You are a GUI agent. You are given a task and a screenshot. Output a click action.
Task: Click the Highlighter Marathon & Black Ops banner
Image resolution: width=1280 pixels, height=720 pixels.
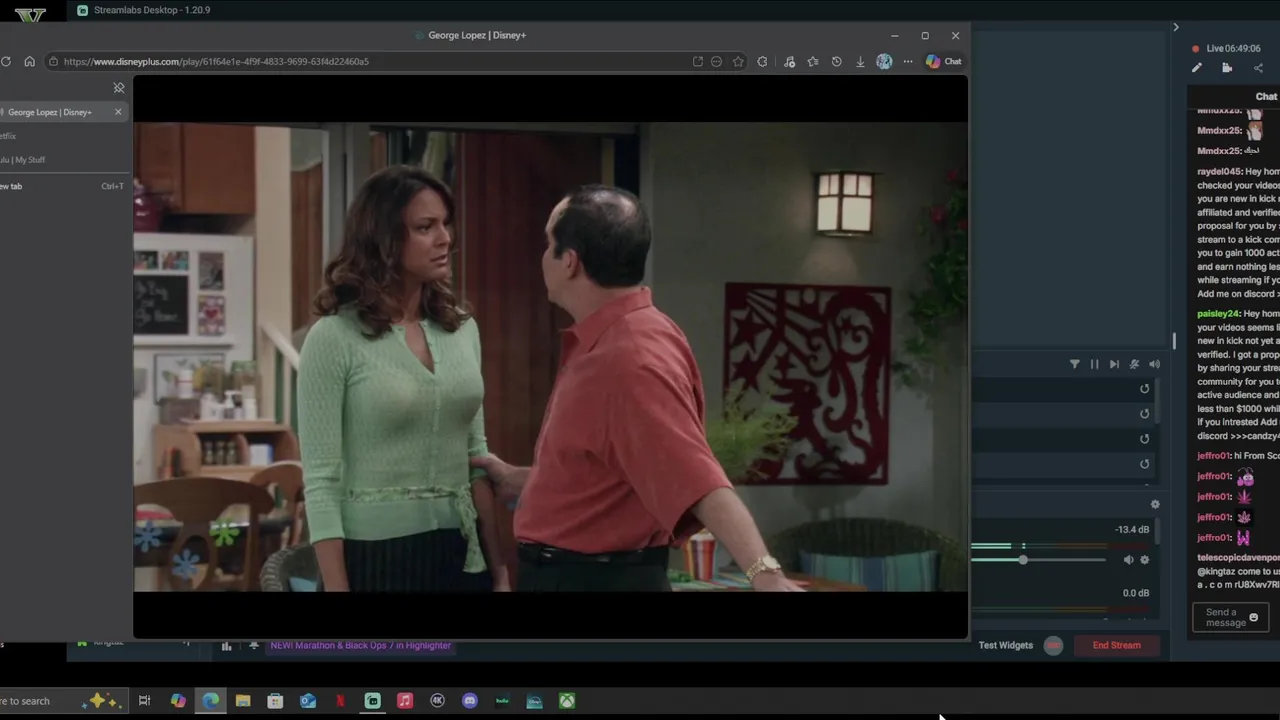coord(360,646)
